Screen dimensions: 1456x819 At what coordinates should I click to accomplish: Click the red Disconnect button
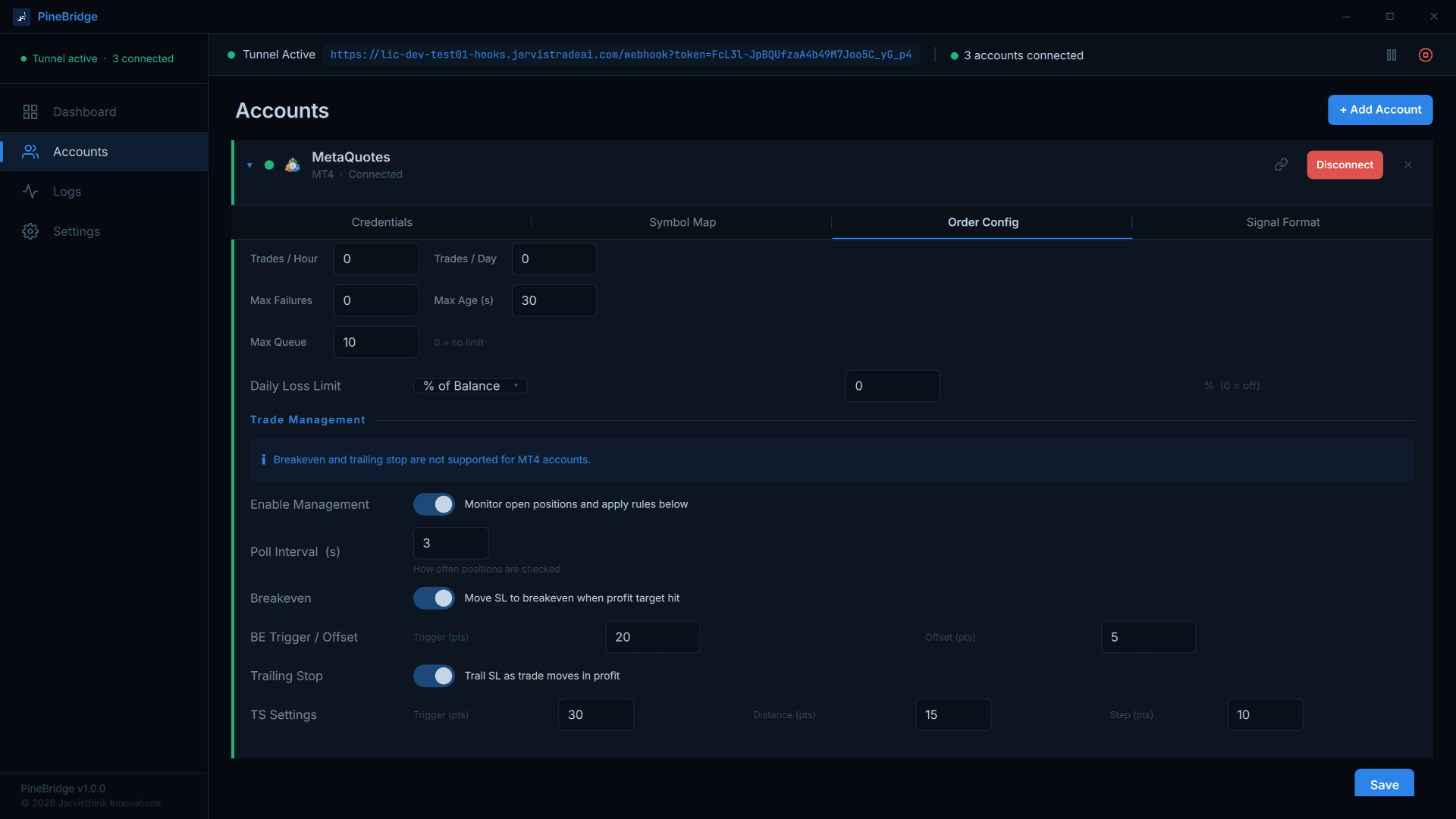pos(1345,165)
